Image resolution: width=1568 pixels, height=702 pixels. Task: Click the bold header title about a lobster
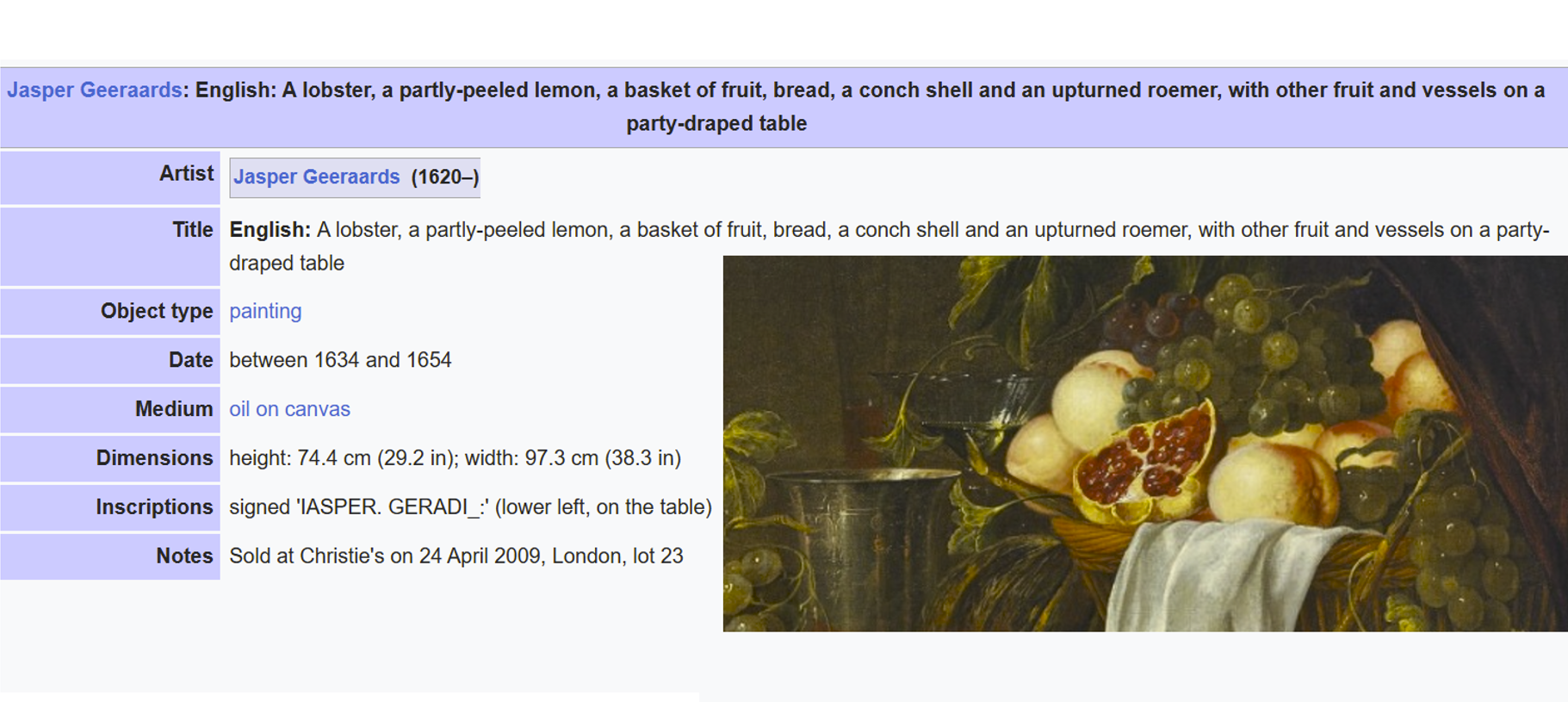(870, 107)
